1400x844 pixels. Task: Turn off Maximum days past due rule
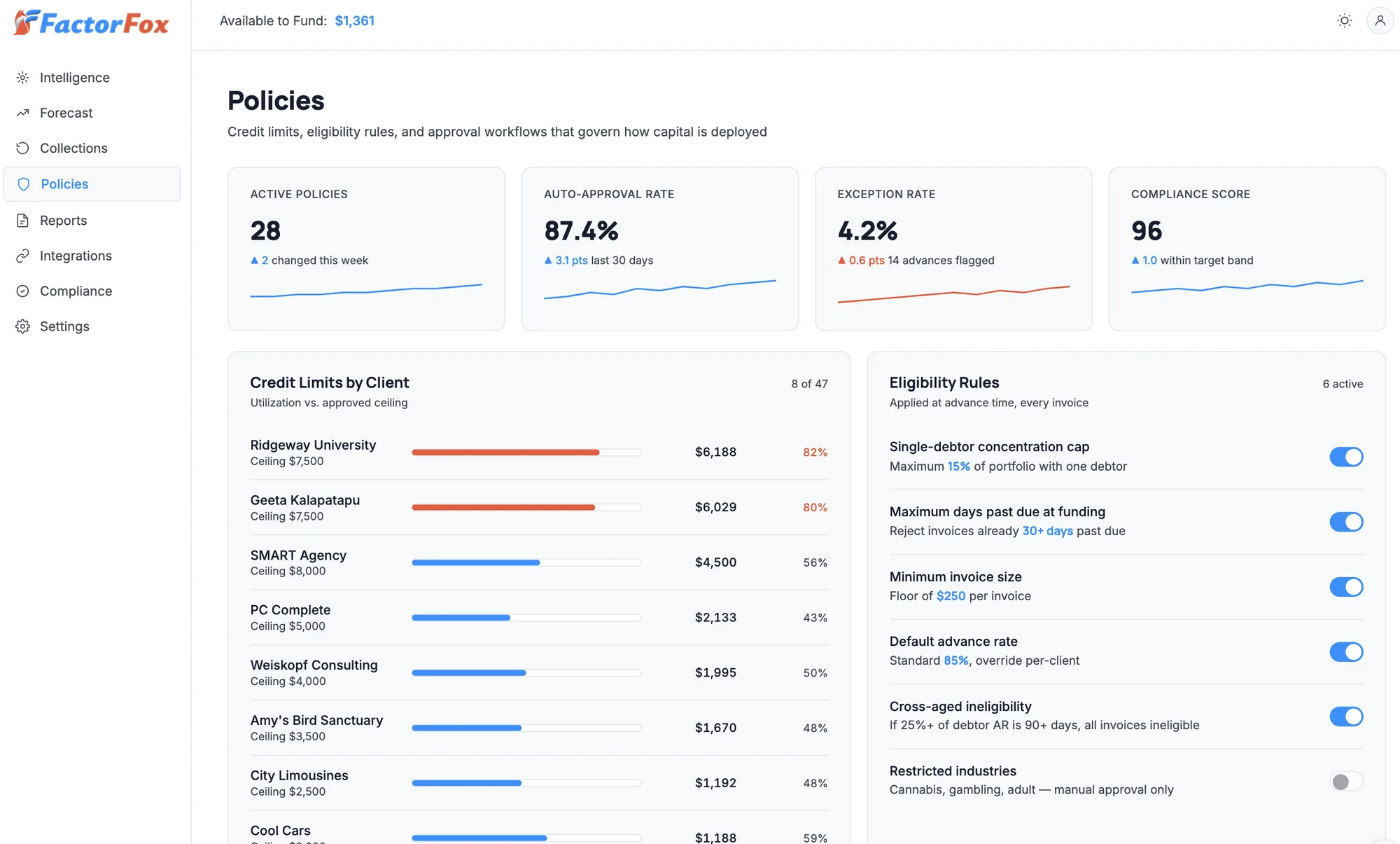tap(1346, 522)
